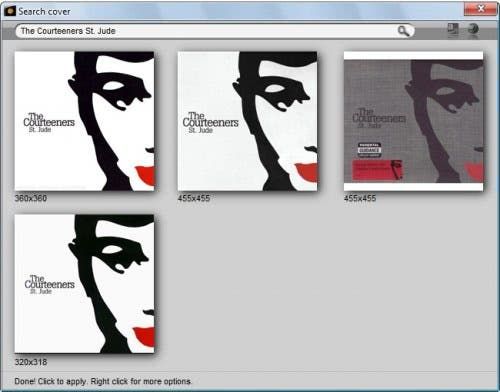The height and width of the screenshot is (392, 500).
Task: Click the computer icon beside the search box
Action: [453, 29]
